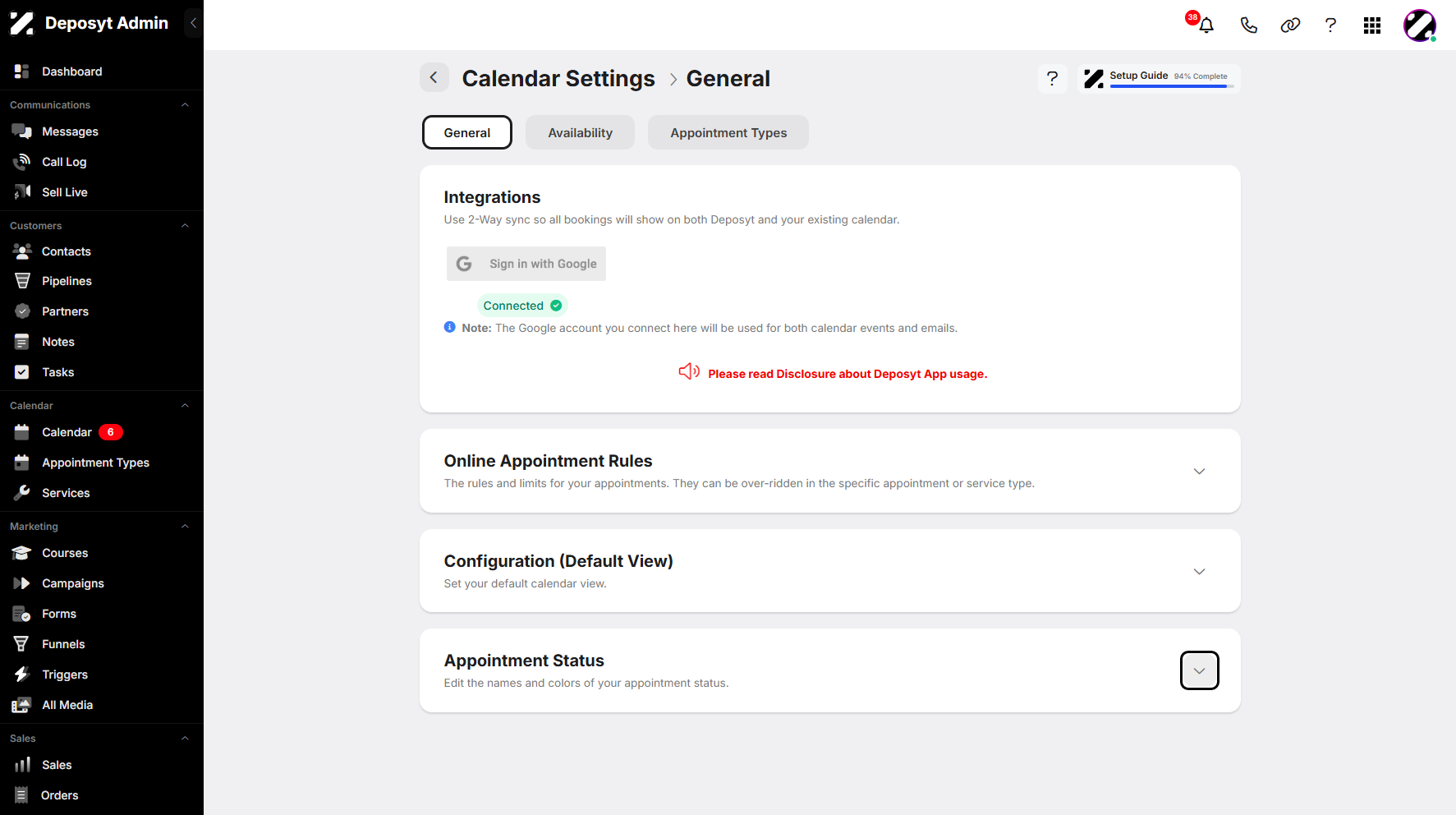
Task: Collapse the Customers sidebar group
Action: [185, 226]
